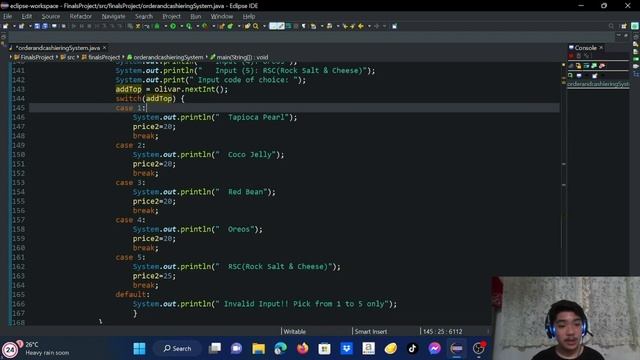The width and height of the screenshot is (640, 360).
Task: Click the Save icon in the toolbar
Action: pyautogui.click(x=37, y=26)
